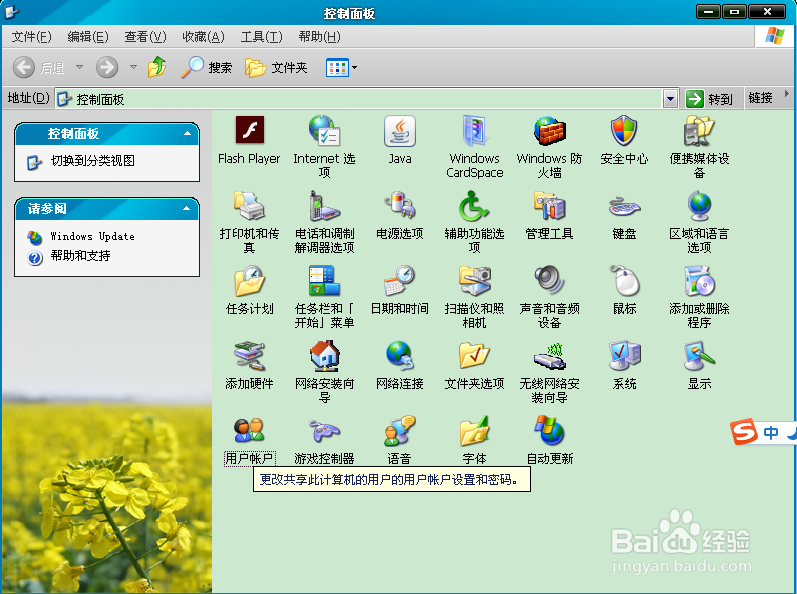Screen dimensions: 797x594
Task: Open the 文件(F) menu
Action: pos(32,37)
